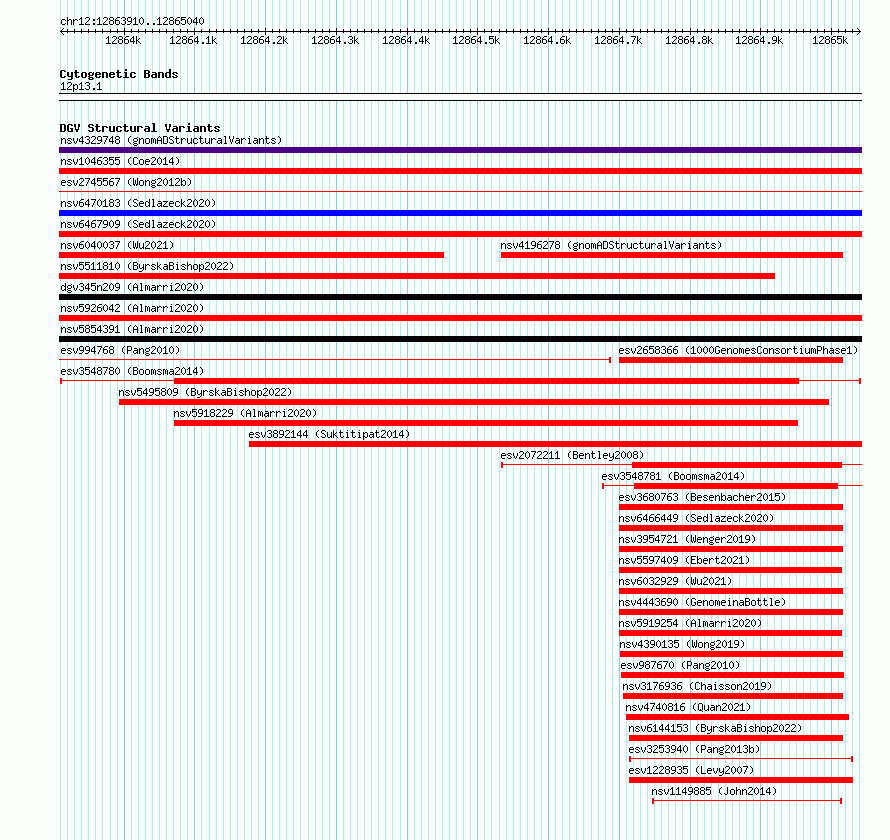Click the esv2745567 (Wong2012b) label
The width and height of the screenshot is (890, 840).
click(126, 182)
